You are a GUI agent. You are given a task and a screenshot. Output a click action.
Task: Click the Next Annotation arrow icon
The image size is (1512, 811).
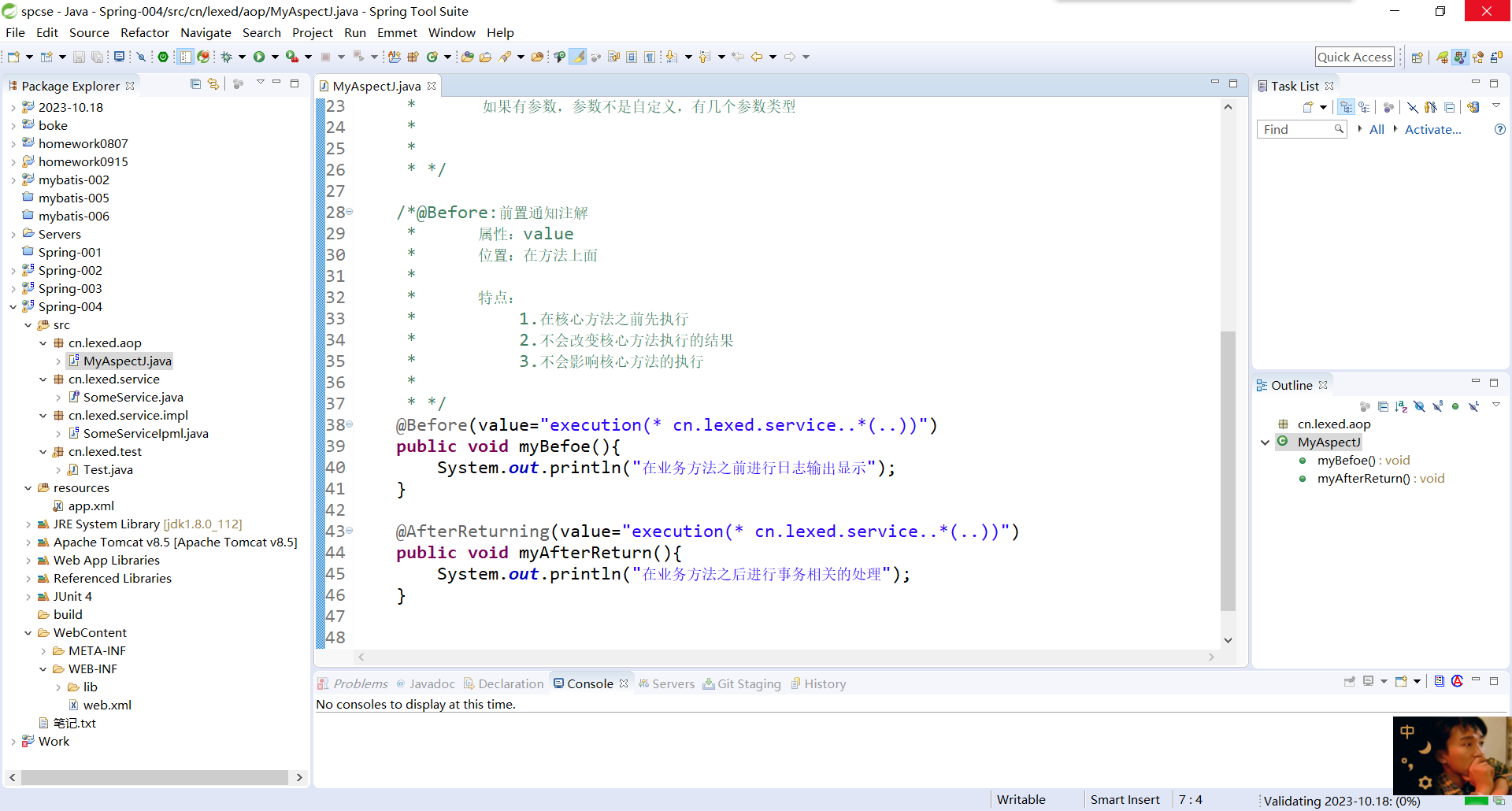[672, 57]
